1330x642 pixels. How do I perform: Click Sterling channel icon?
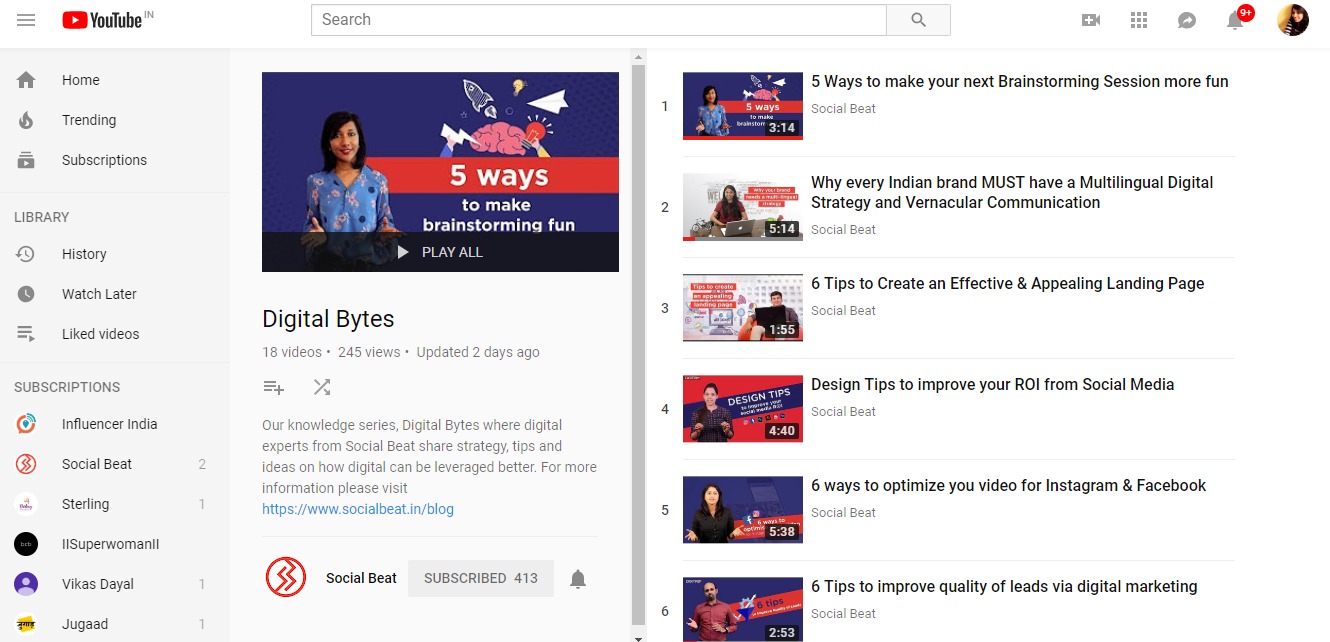click(x=26, y=504)
